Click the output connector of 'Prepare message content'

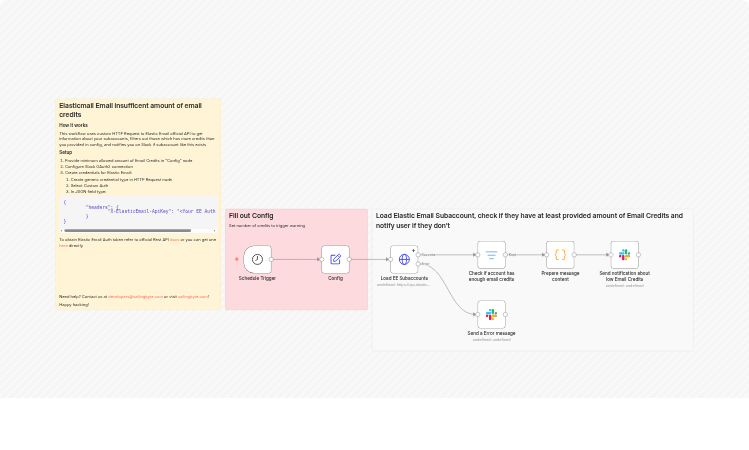click(x=574, y=255)
